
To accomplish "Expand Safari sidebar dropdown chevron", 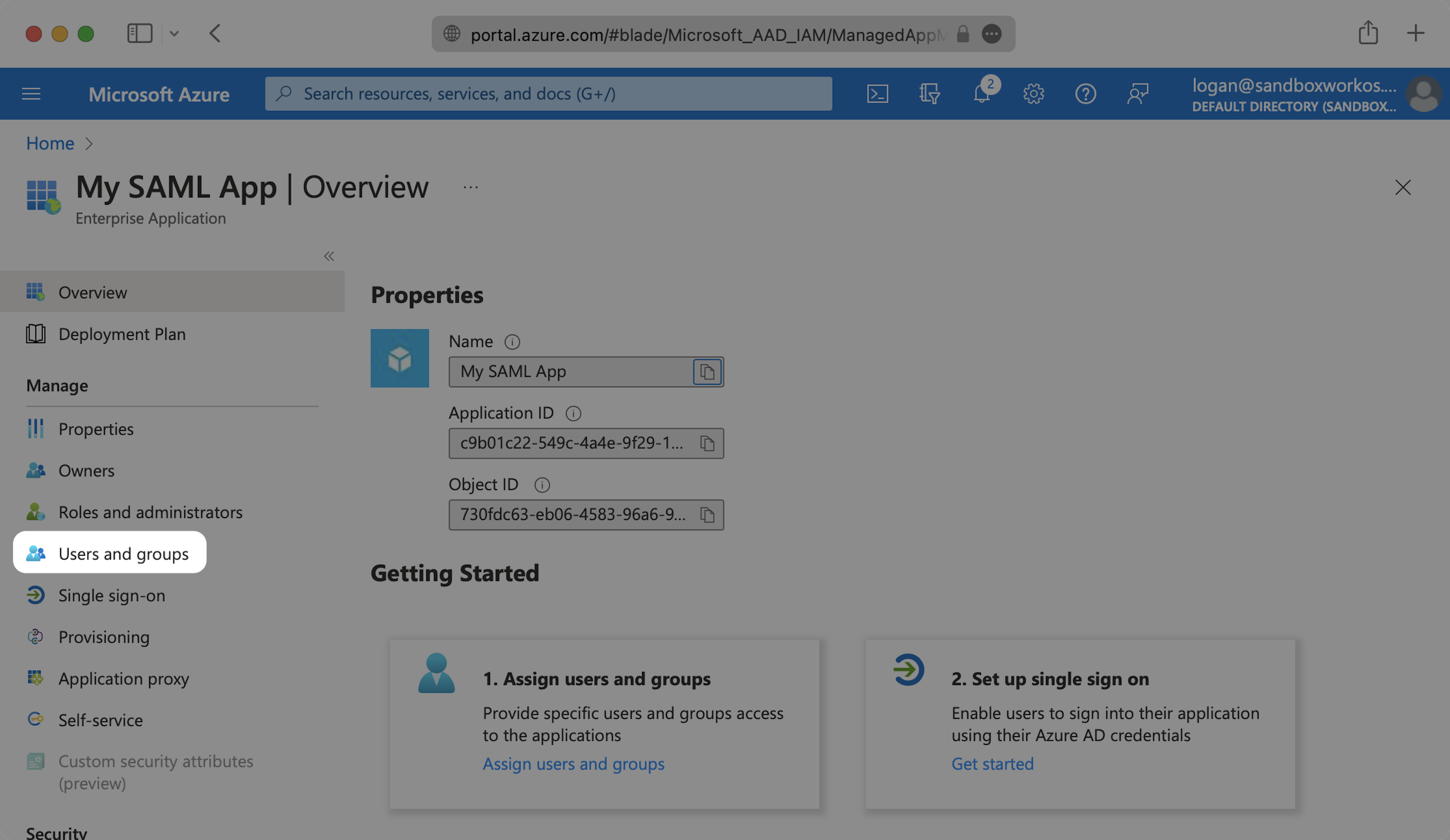I will 174,34.
